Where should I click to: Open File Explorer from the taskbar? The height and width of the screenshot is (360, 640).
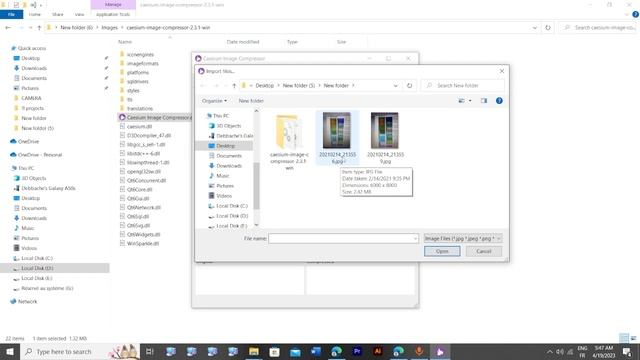[253, 351]
